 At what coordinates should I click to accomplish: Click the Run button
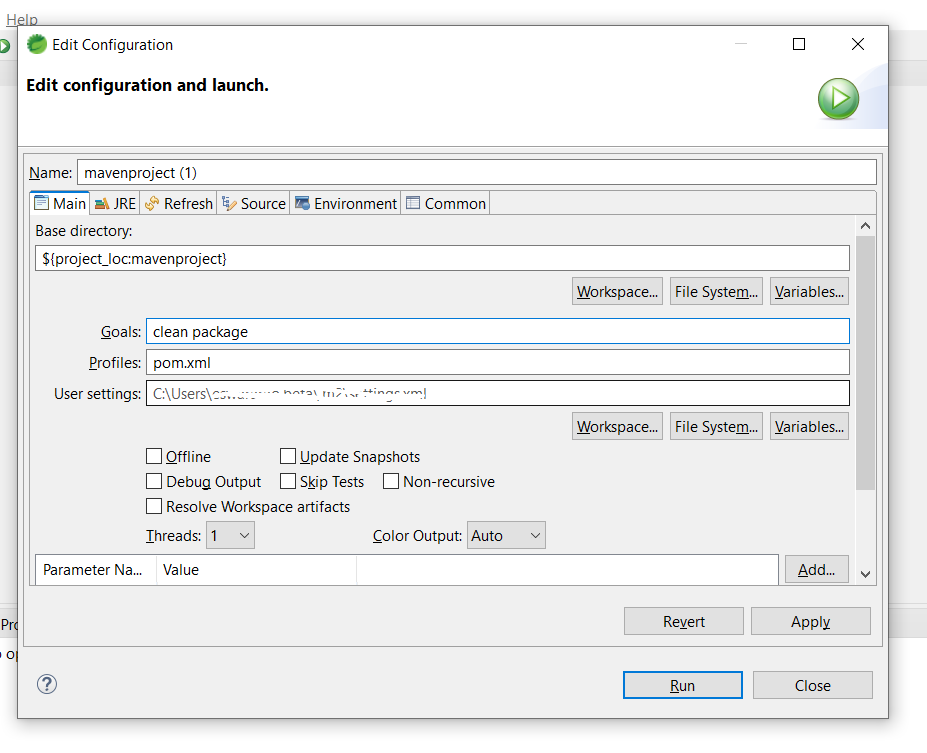[x=682, y=685]
